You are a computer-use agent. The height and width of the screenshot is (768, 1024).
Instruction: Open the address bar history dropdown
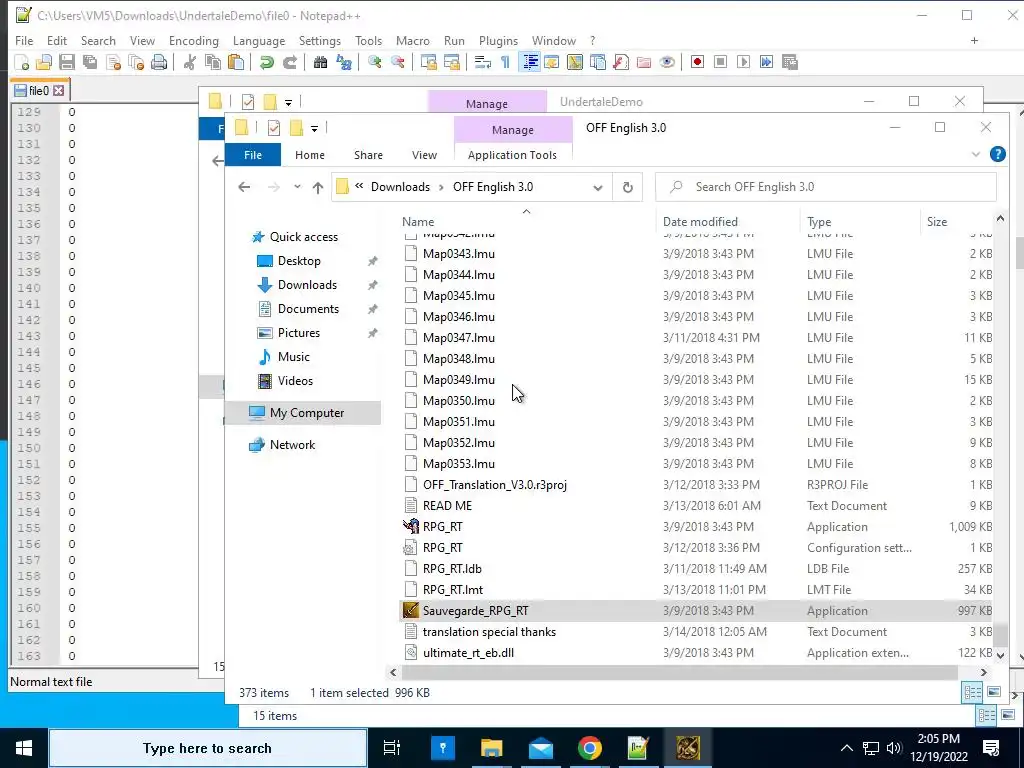point(598,187)
